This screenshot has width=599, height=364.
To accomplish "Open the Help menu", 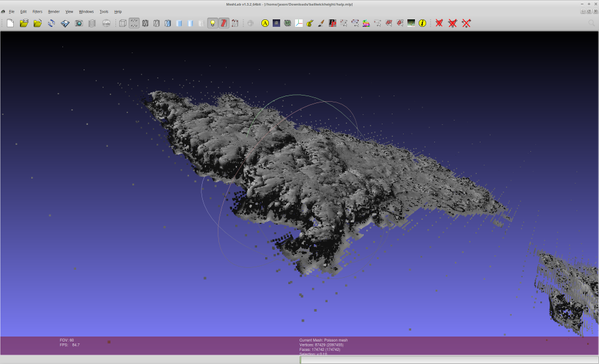I will 118,12.
